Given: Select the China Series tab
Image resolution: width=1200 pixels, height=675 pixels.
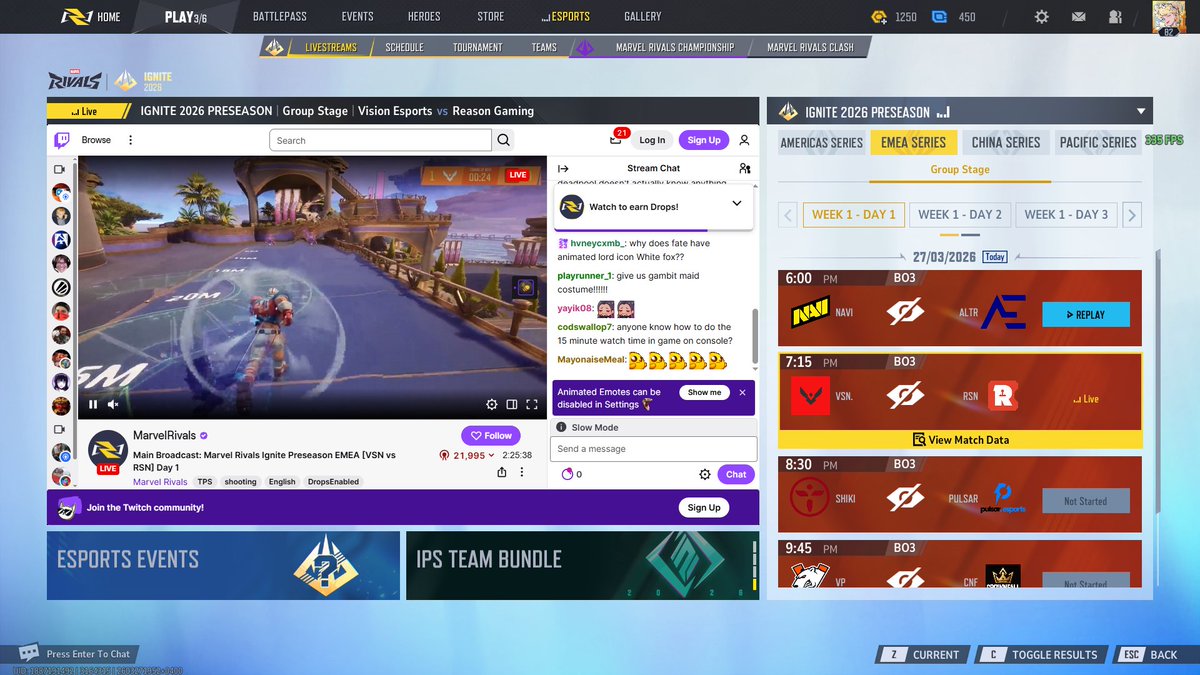Looking at the screenshot, I should pyautogui.click(x=1006, y=142).
